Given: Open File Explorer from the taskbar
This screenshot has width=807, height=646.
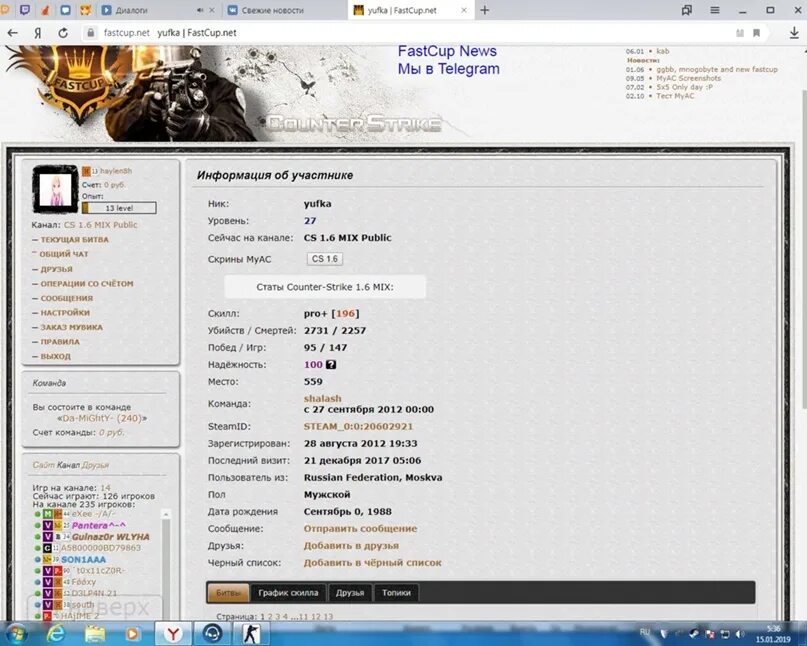Looking at the screenshot, I should (95, 634).
